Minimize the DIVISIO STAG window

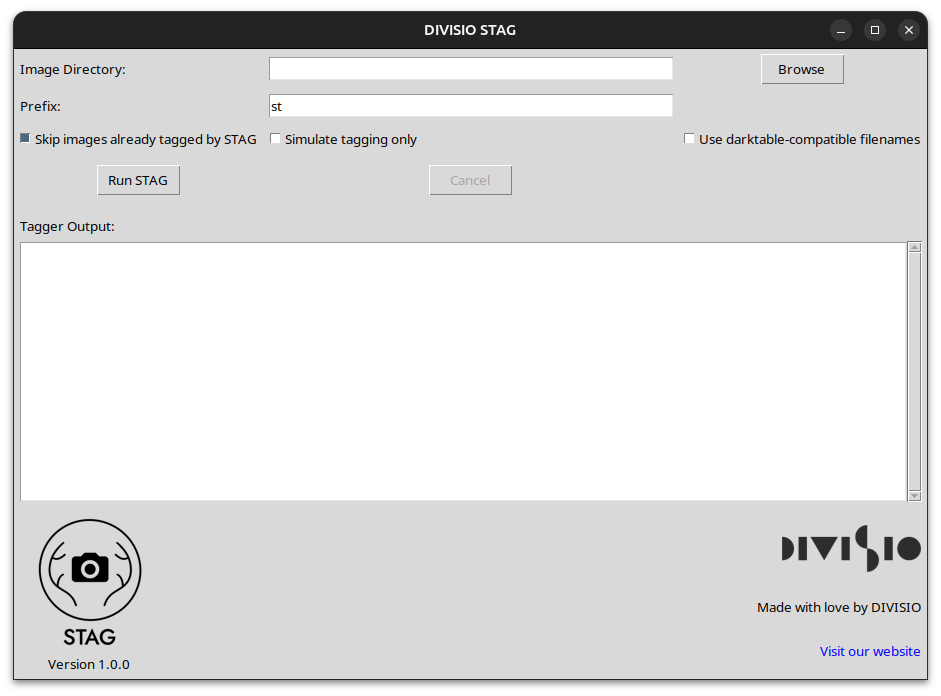[x=841, y=30]
